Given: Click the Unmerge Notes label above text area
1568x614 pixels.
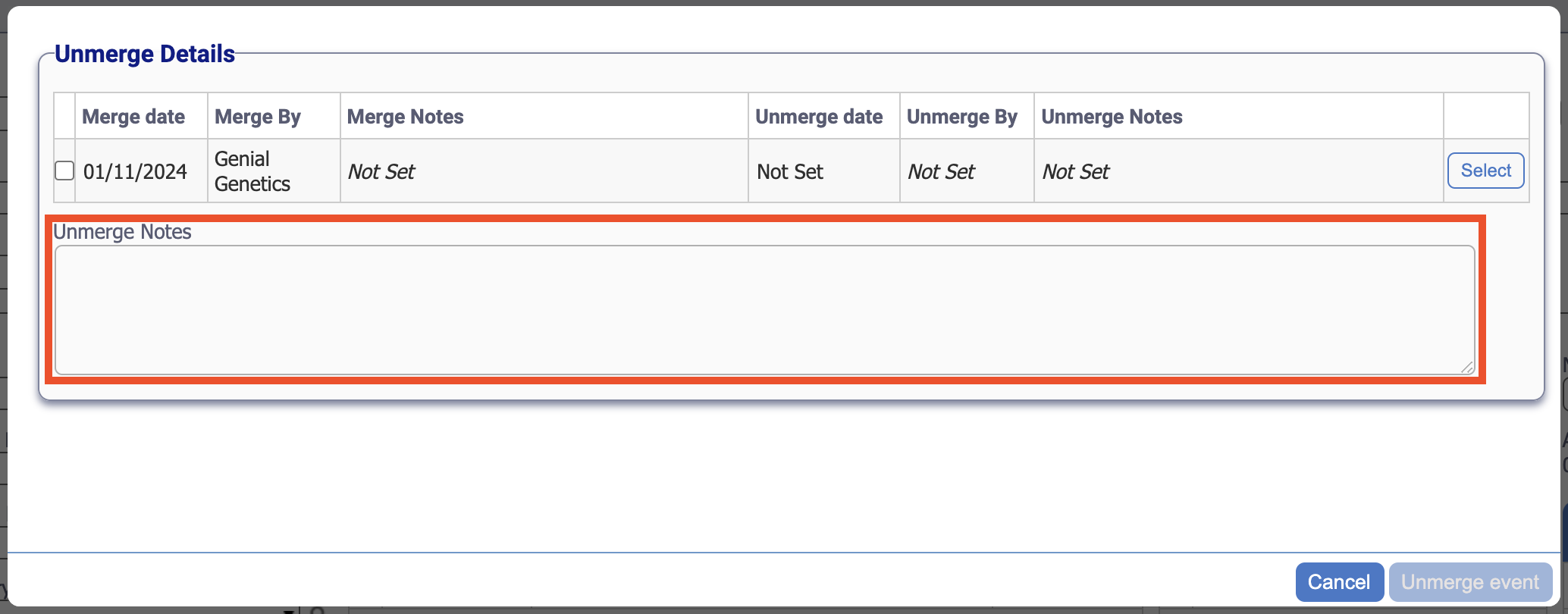Looking at the screenshot, I should [122, 232].
